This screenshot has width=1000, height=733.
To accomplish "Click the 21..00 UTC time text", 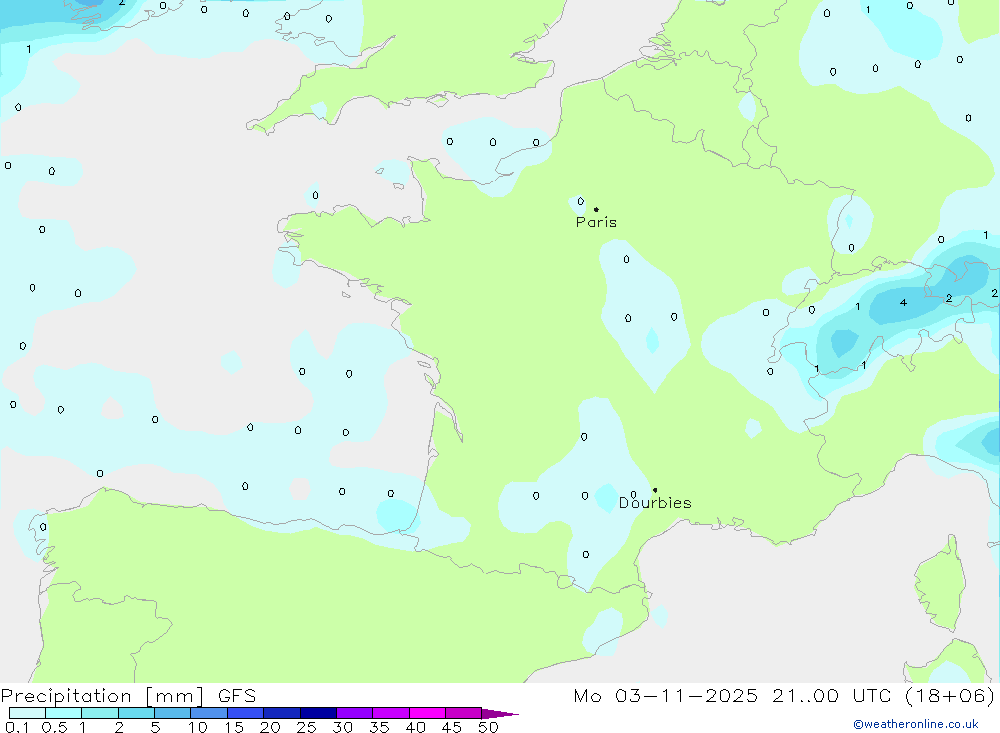I will (x=832, y=695).
